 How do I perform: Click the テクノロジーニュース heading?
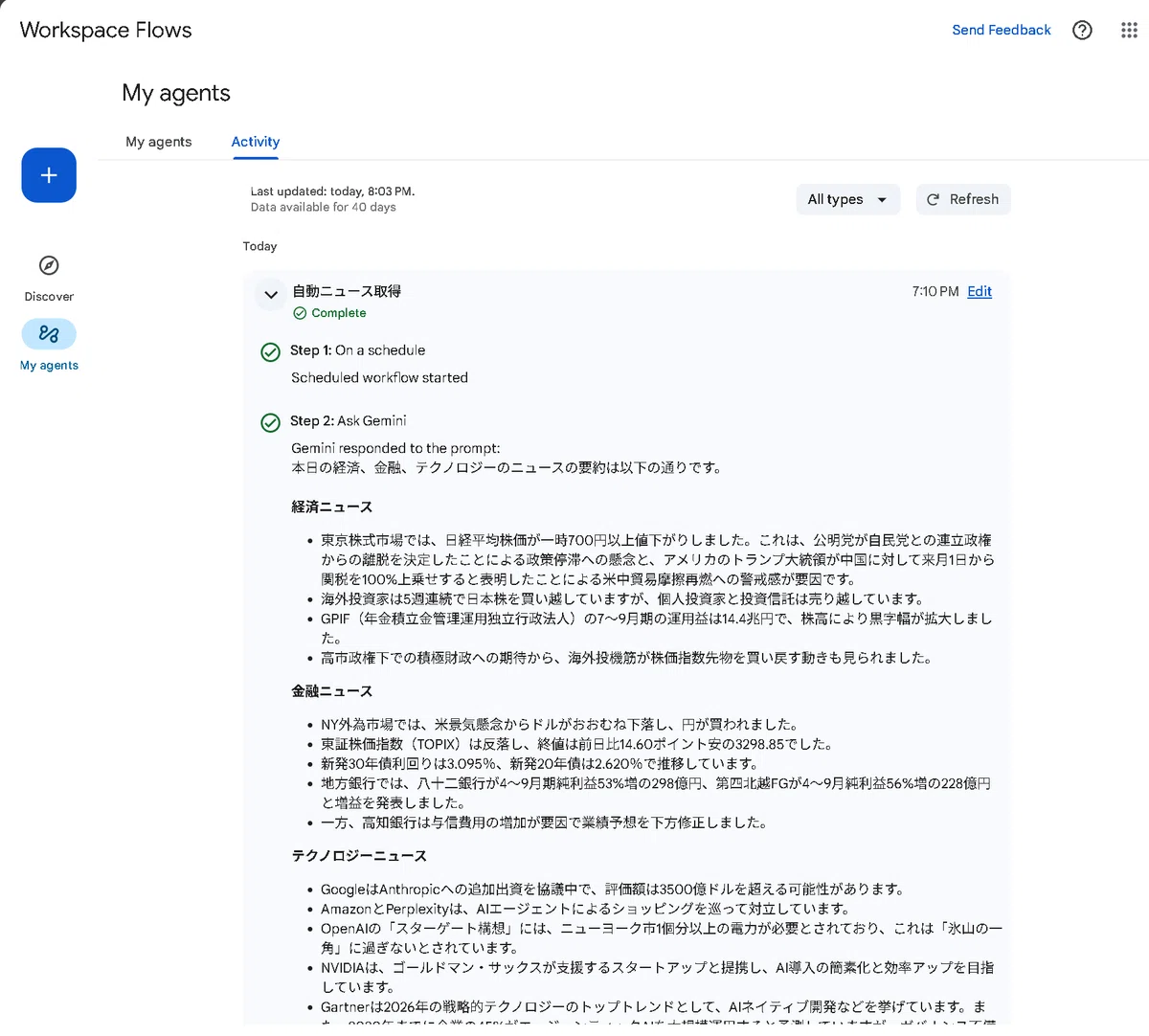point(359,855)
